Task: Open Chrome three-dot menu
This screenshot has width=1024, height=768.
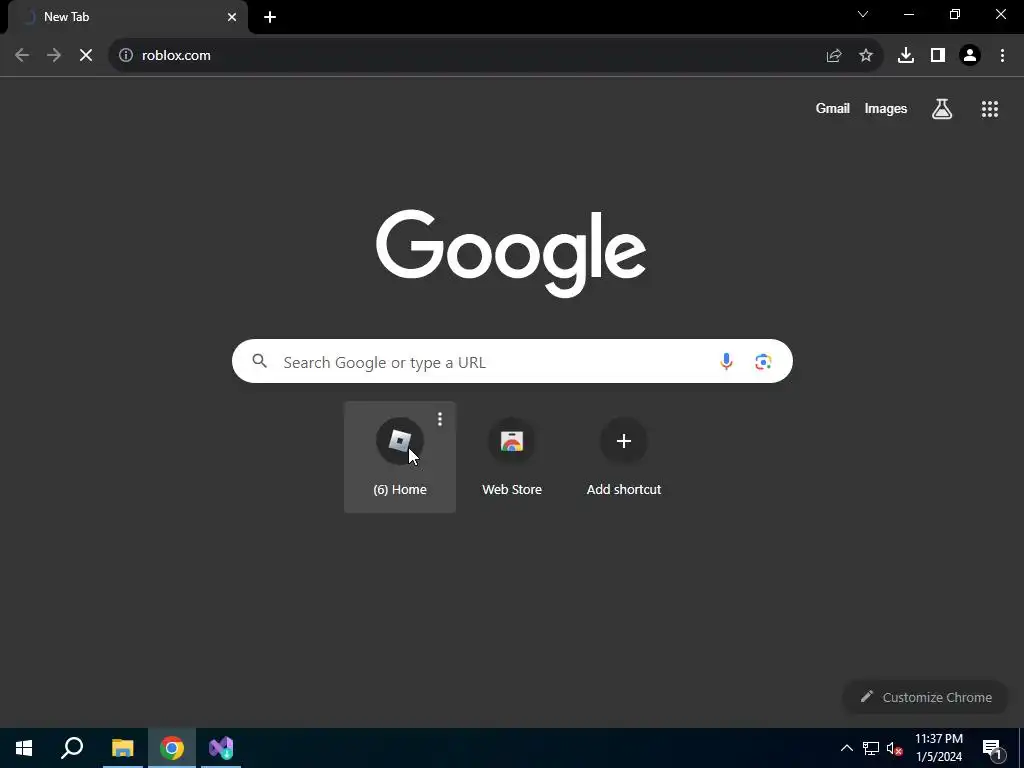Action: coord(1002,56)
